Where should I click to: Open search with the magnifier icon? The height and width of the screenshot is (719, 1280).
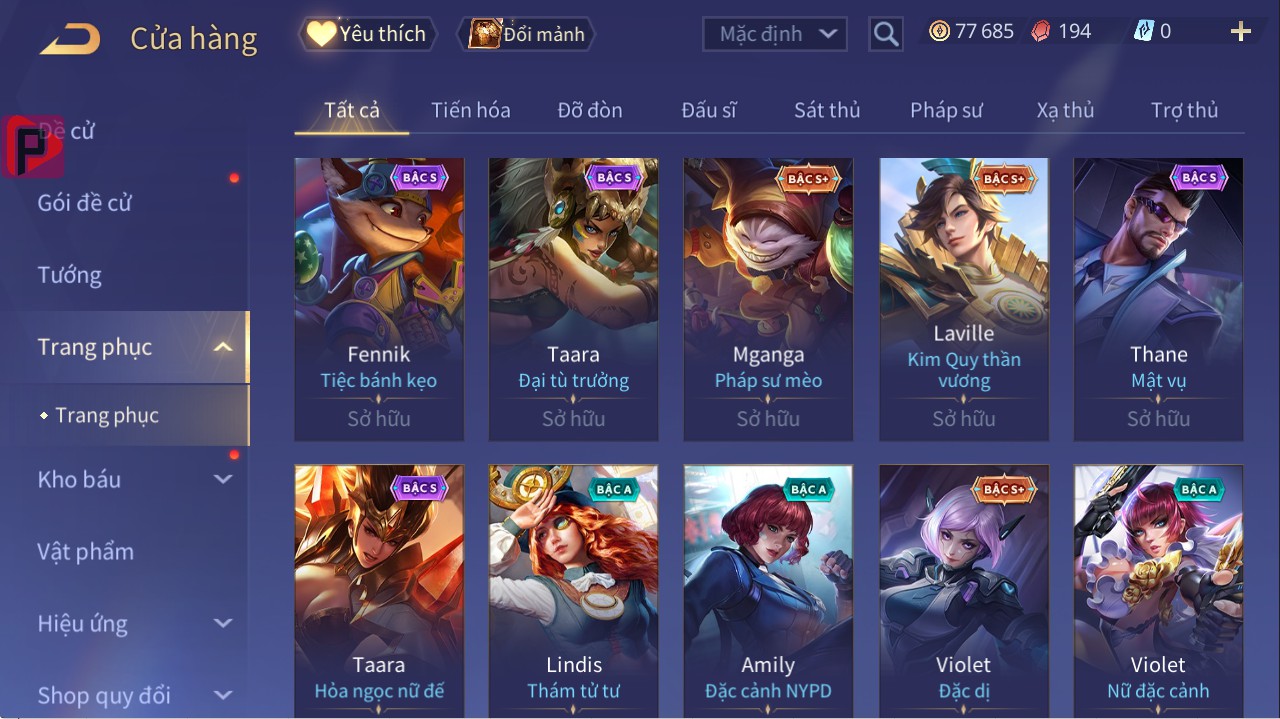click(x=886, y=34)
